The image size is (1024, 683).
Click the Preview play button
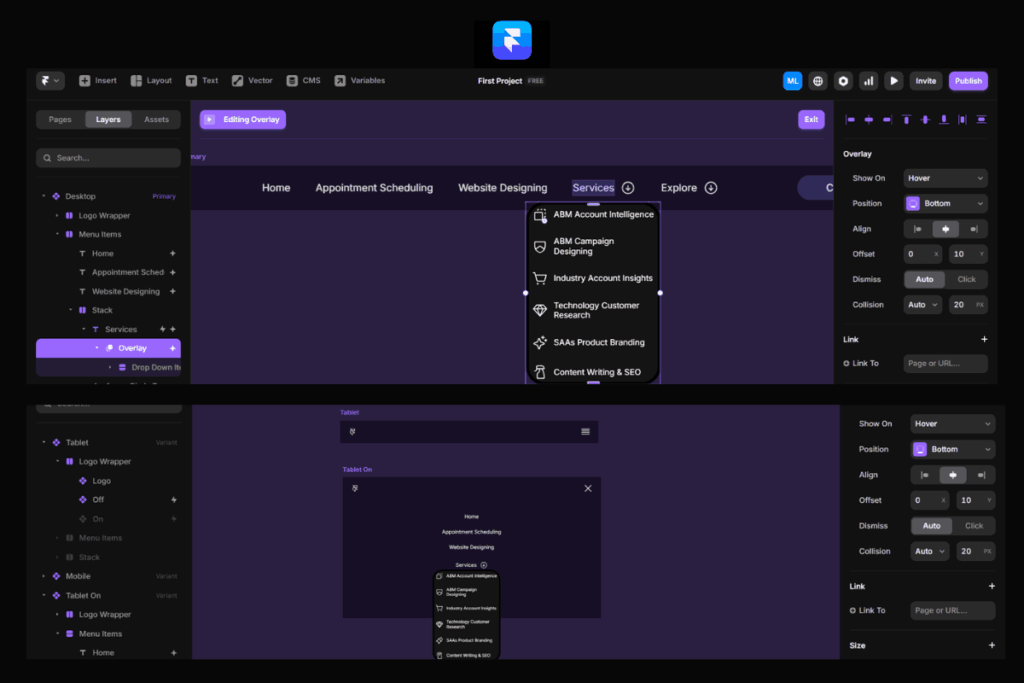[894, 81]
